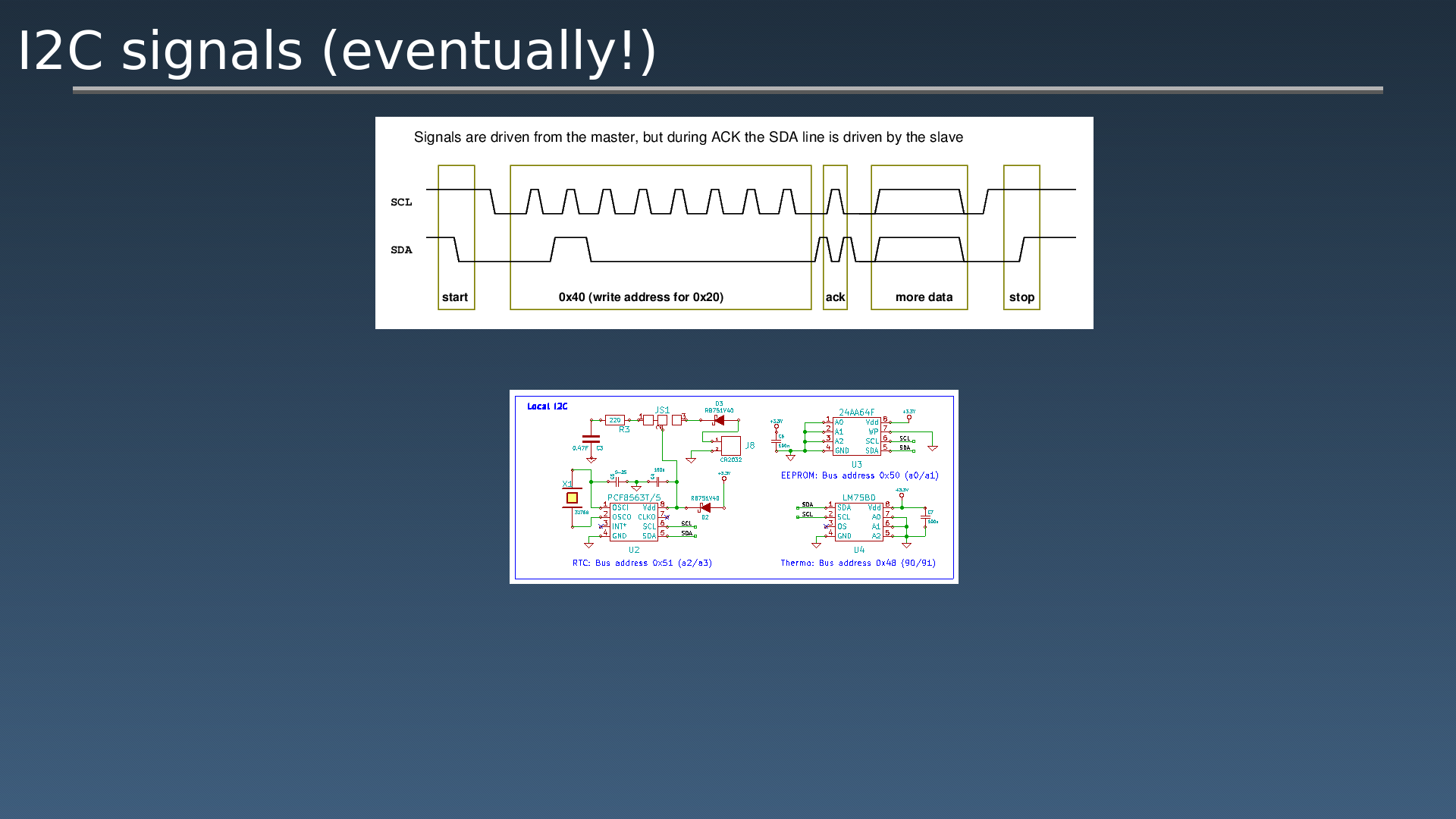Click the 'CR2032' battery label
The image size is (1456, 819).
click(x=731, y=460)
